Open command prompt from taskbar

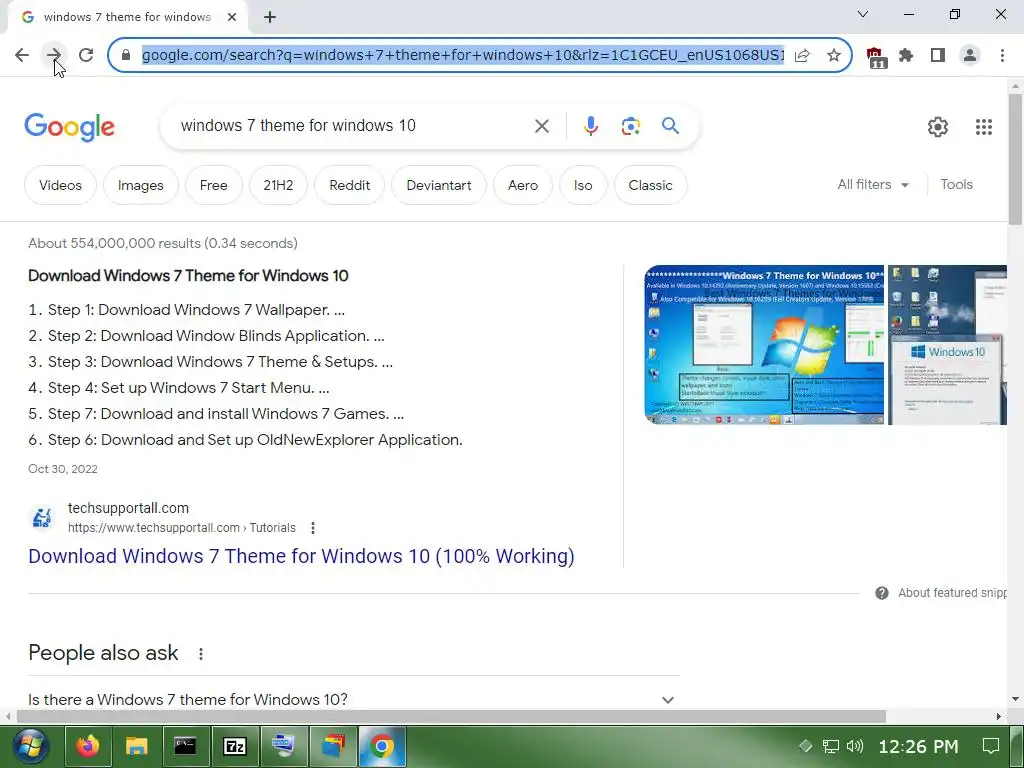[x=185, y=746]
